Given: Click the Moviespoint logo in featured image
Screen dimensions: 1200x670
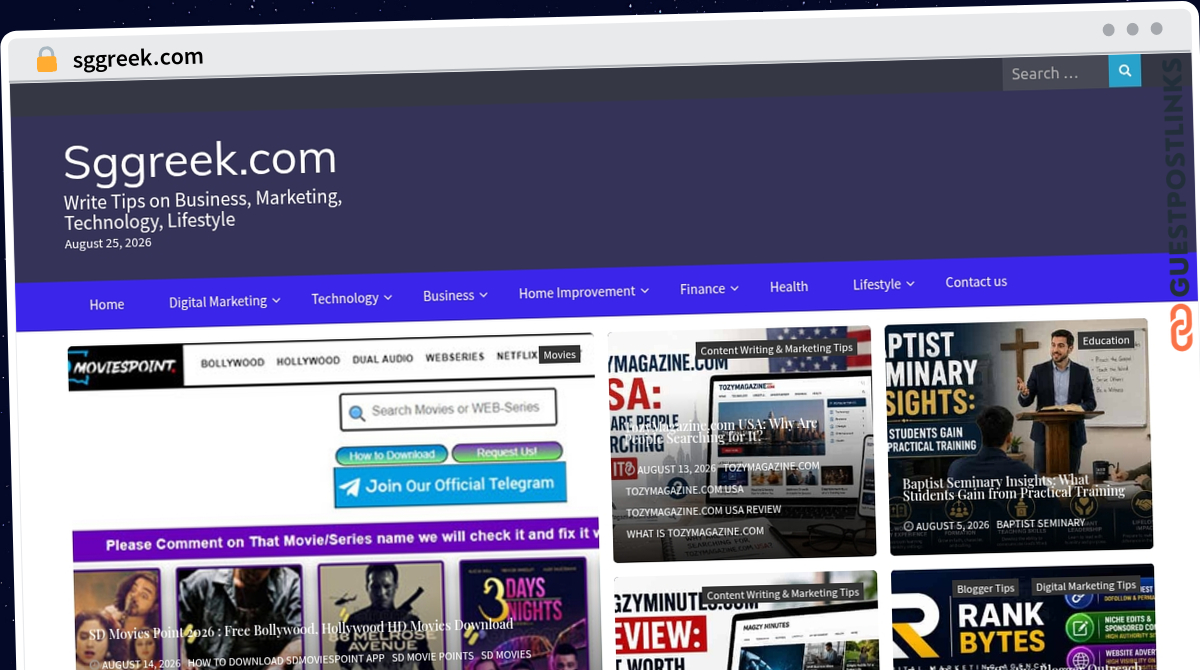Looking at the screenshot, I should pyautogui.click(x=126, y=366).
